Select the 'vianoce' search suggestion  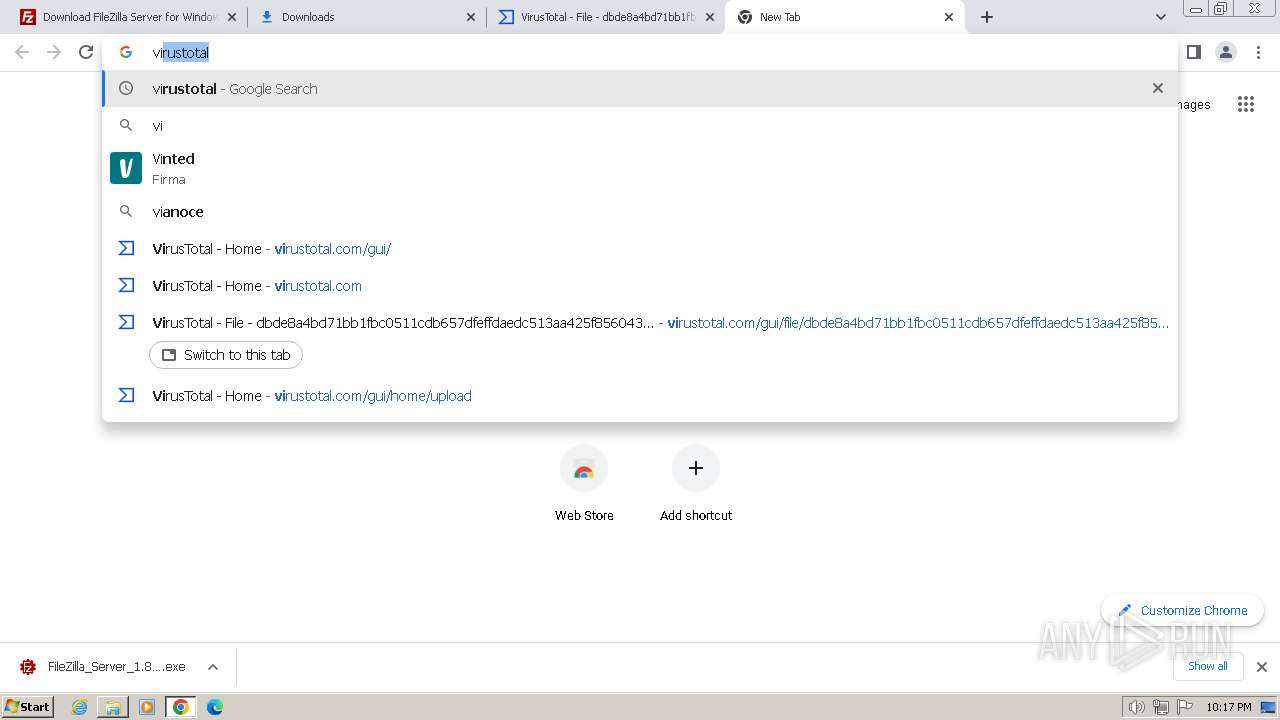(x=640, y=212)
